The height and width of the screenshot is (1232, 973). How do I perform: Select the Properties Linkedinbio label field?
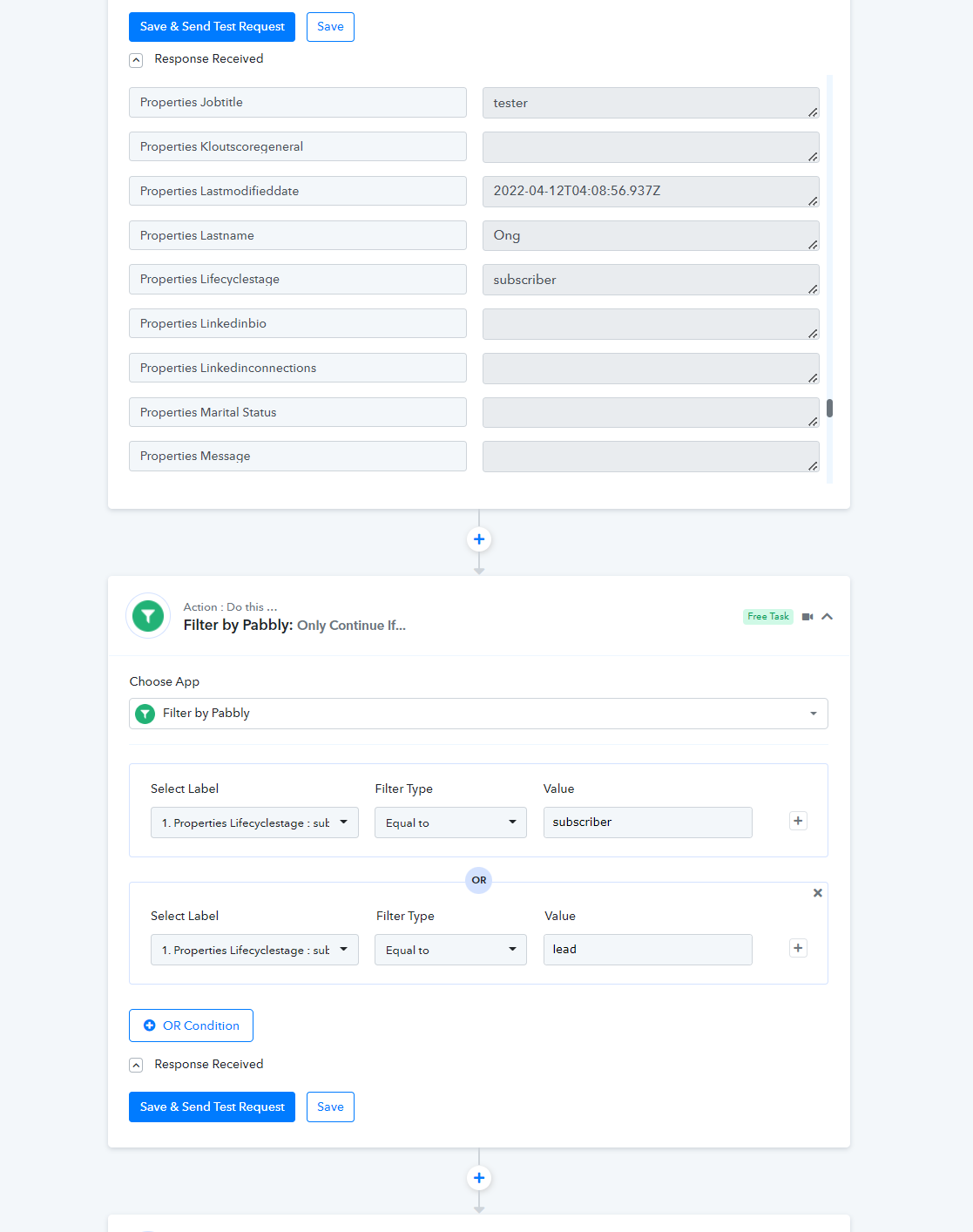[x=298, y=323]
